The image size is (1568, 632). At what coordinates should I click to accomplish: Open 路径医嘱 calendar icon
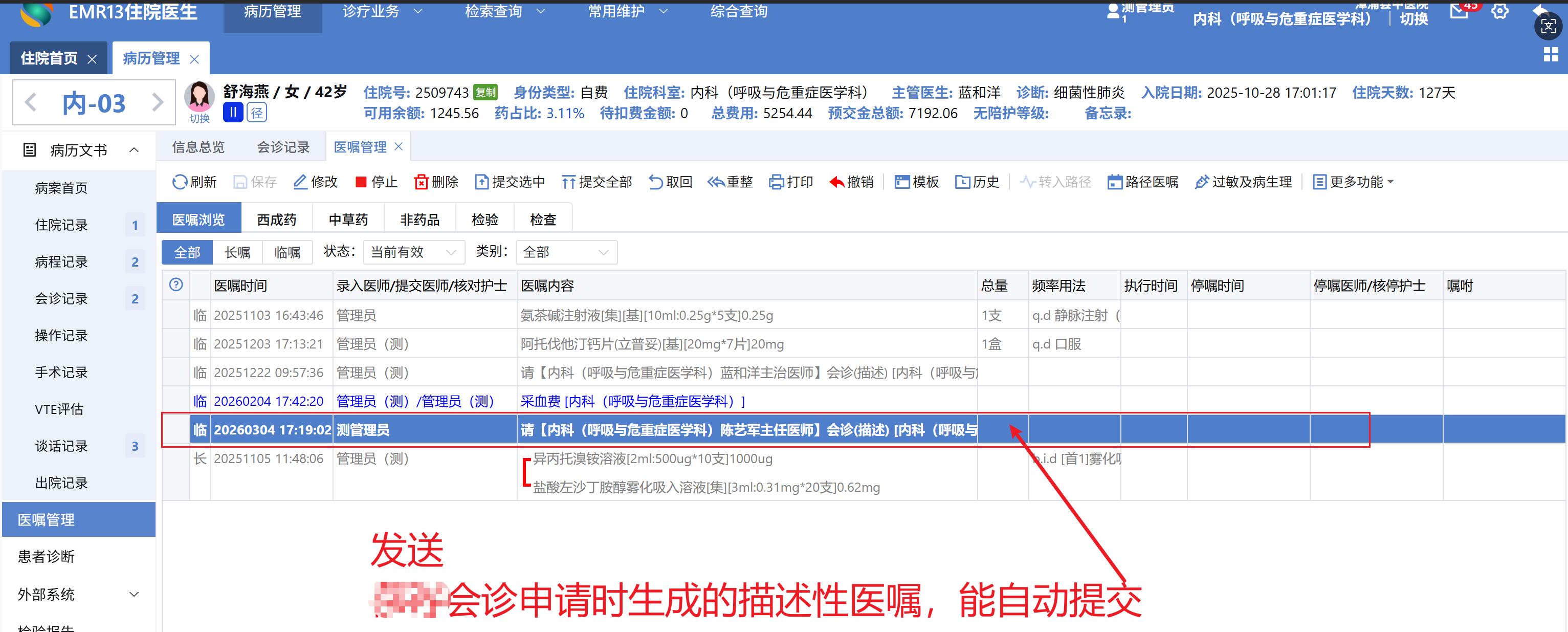click(x=1114, y=182)
